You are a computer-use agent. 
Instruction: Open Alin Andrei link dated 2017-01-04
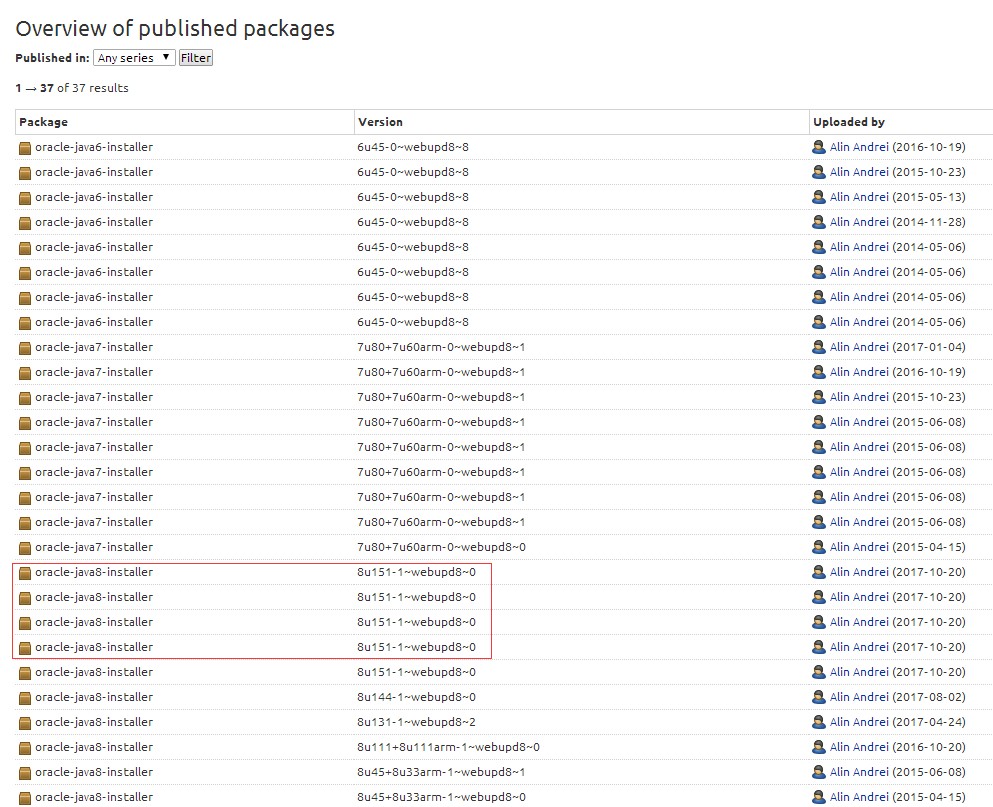tap(859, 347)
